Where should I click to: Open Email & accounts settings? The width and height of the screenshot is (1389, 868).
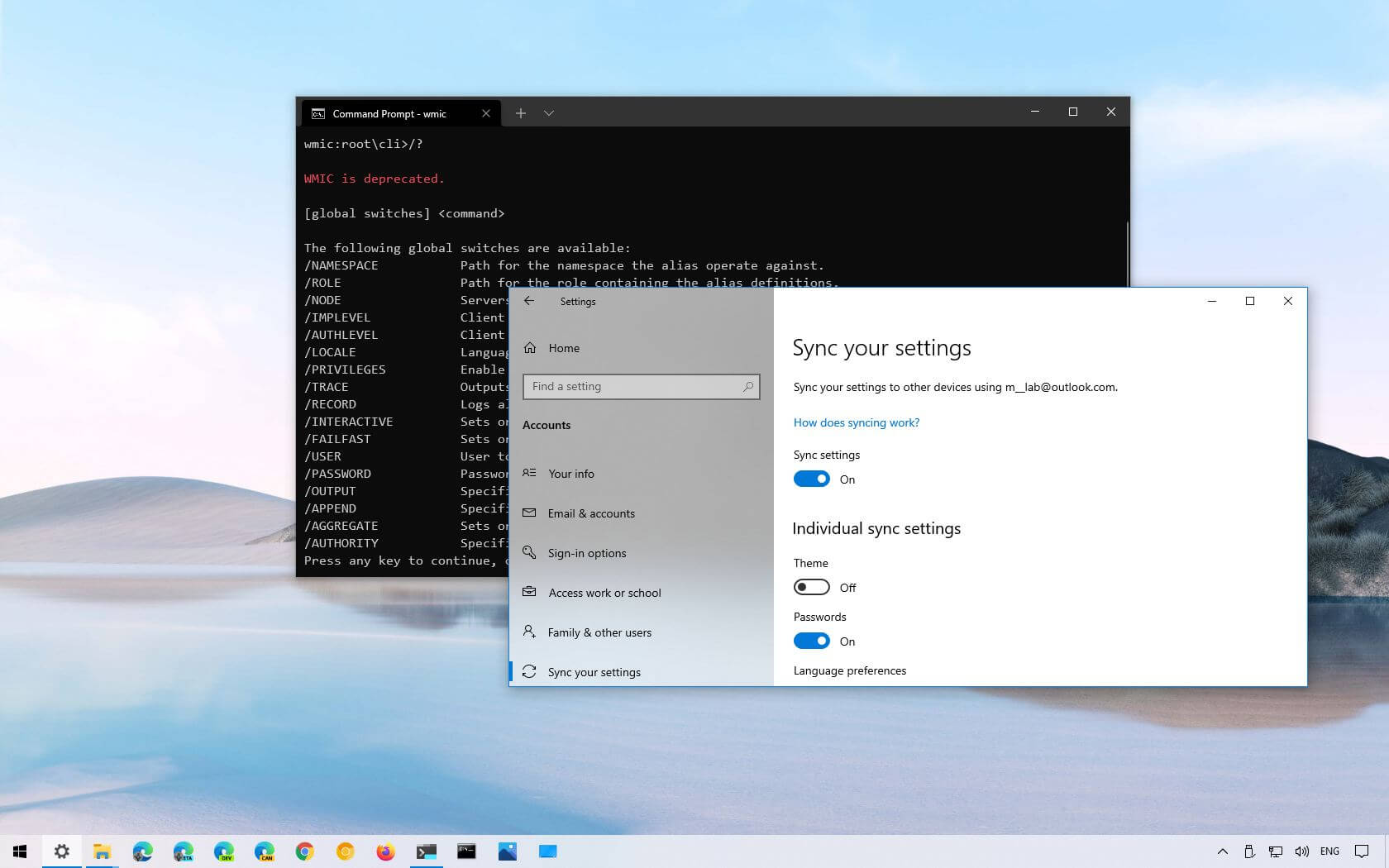coord(590,513)
